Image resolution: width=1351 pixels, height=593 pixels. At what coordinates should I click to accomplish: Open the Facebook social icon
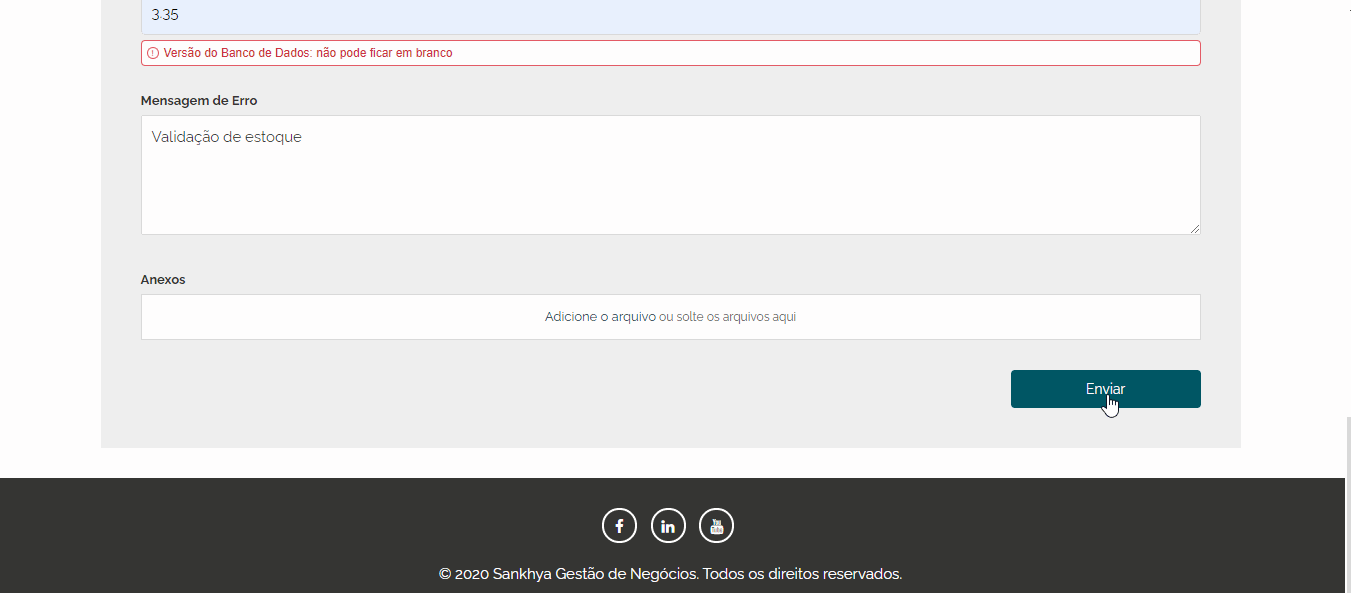tap(619, 526)
